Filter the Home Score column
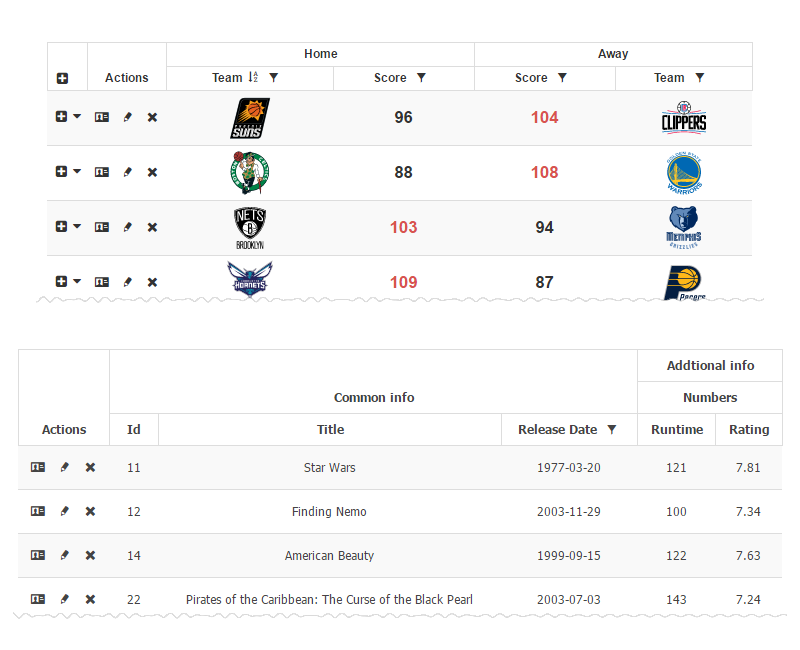Image resolution: width=800 pixels, height=650 pixels. tap(421, 78)
